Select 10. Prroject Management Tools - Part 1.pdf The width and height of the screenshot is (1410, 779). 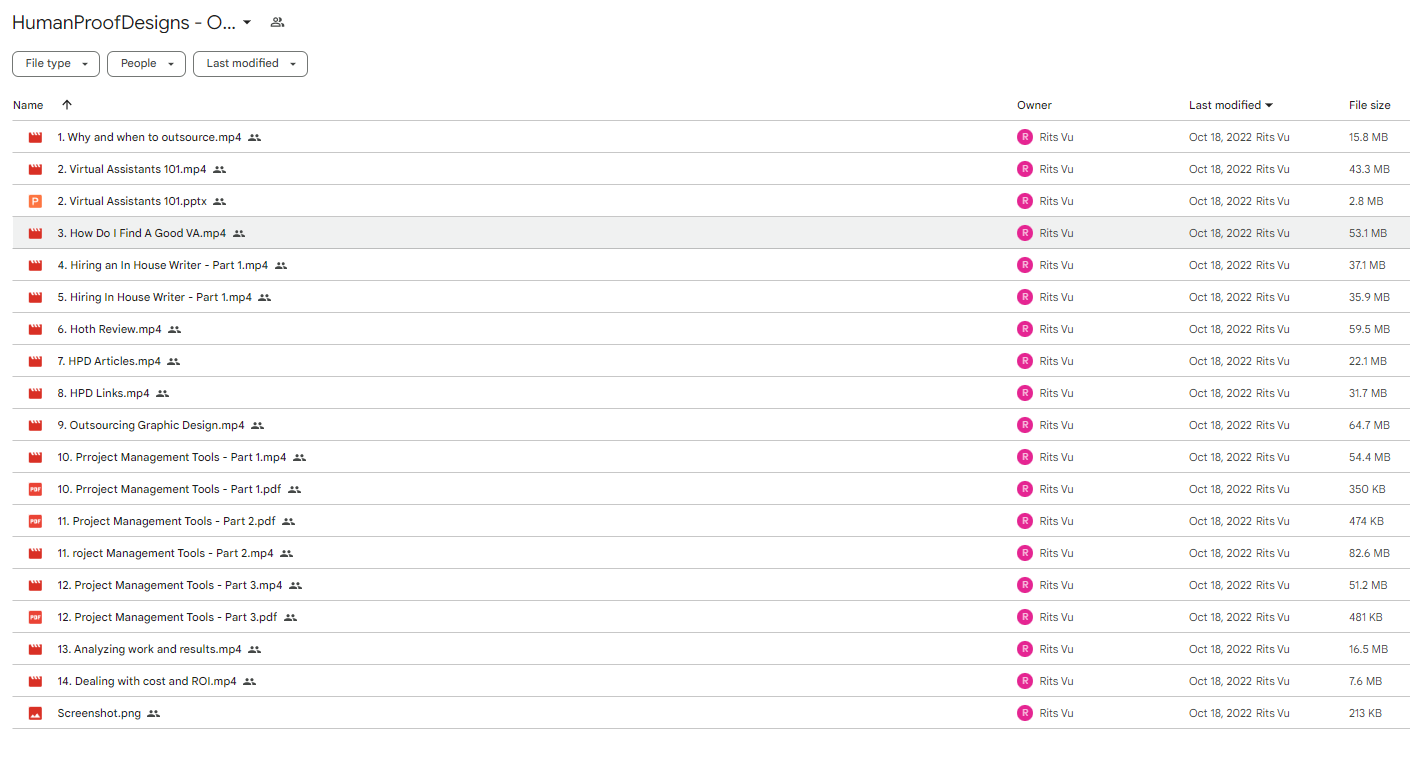tap(169, 489)
